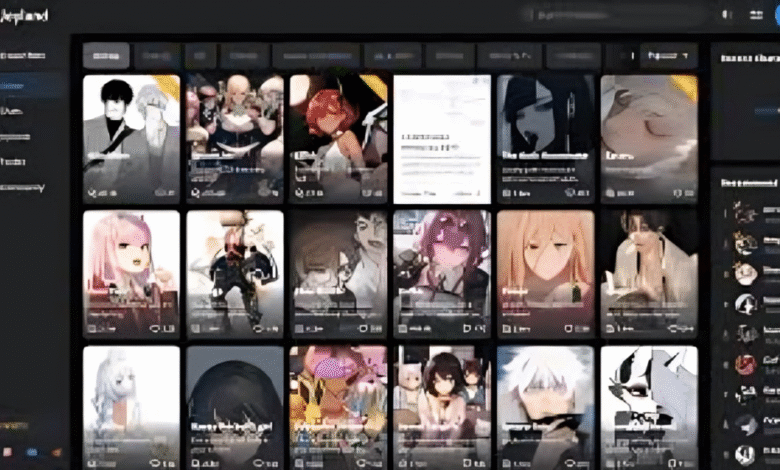
Task: Click the site logo in the top-left corner
Action: (x=24, y=16)
